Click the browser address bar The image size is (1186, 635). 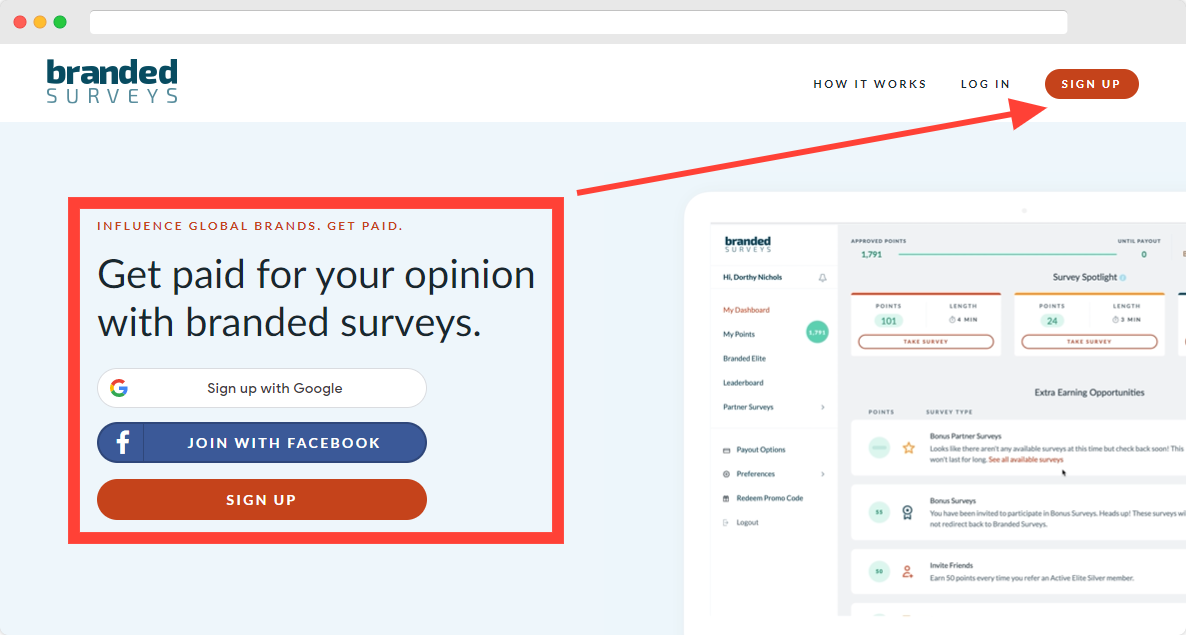(578, 22)
